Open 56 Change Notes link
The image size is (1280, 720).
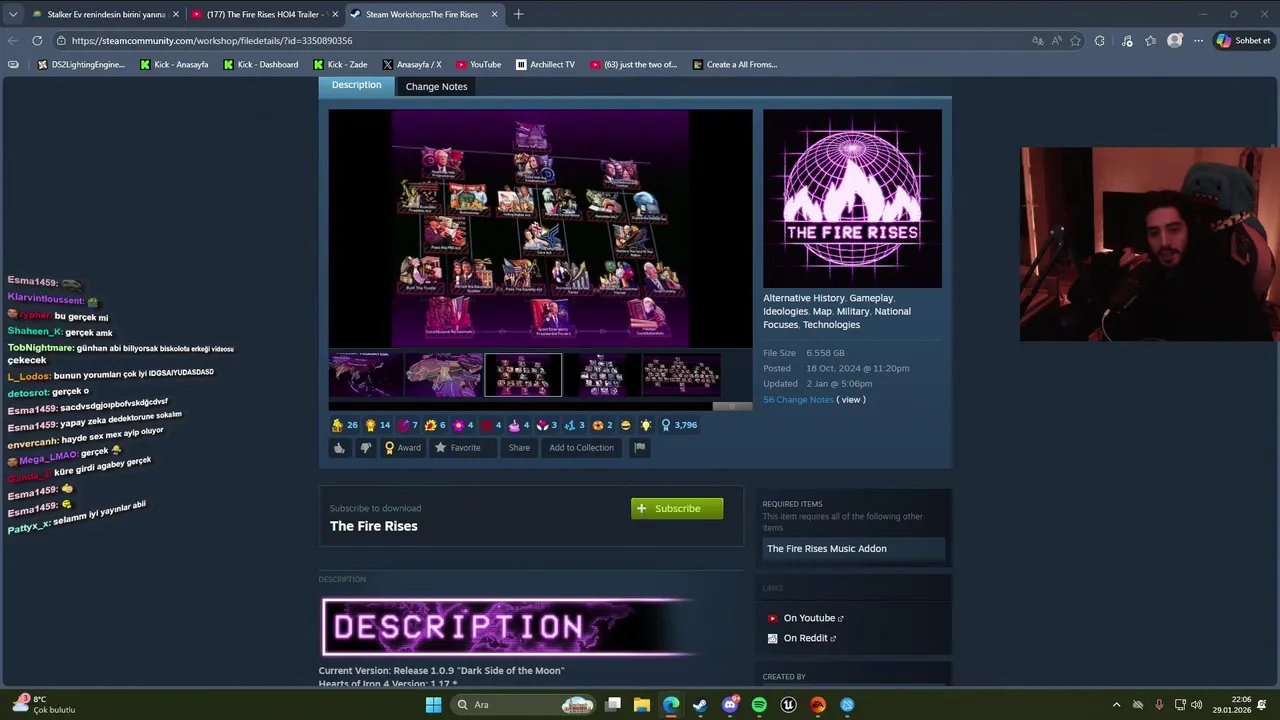click(798, 399)
